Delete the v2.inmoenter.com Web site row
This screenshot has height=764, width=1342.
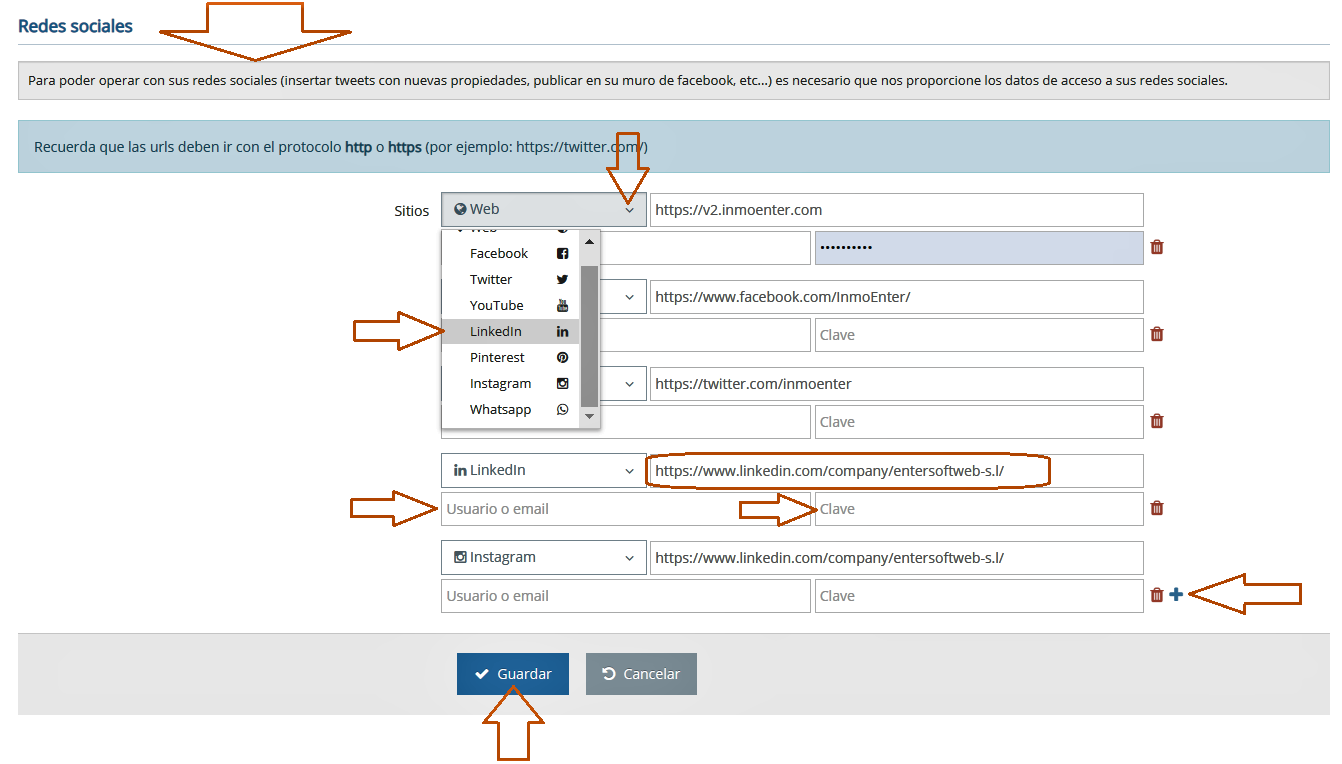tap(1157, 247)
